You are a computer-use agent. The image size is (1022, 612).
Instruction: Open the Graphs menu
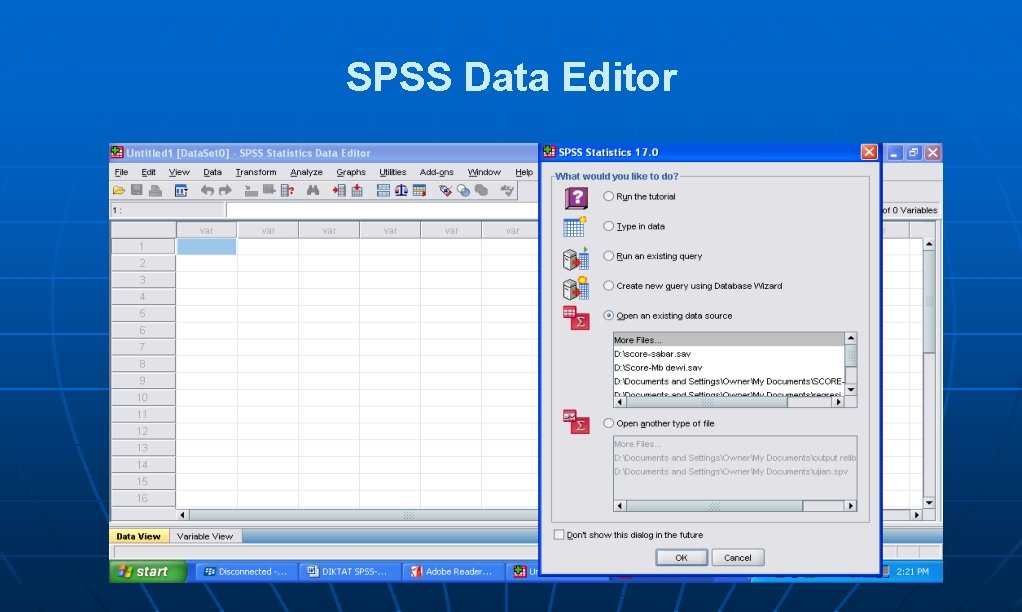[x=351, y=172]
